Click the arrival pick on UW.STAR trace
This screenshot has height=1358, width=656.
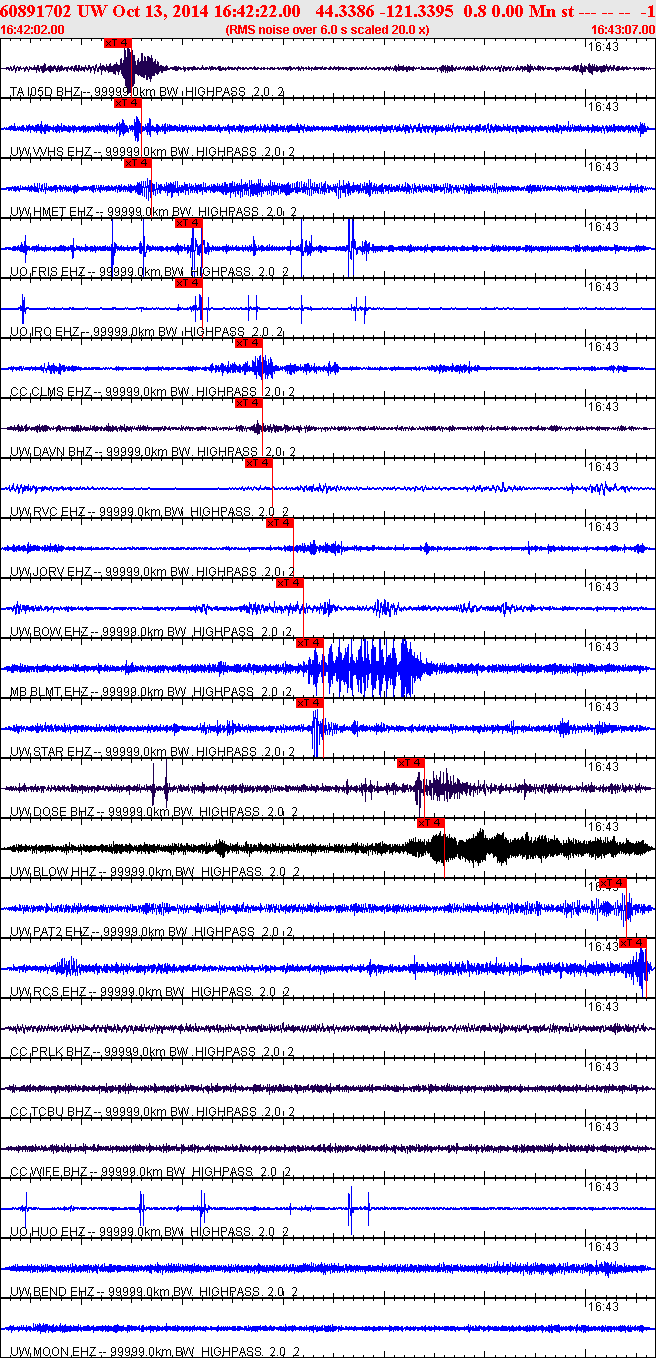(309, 703)
